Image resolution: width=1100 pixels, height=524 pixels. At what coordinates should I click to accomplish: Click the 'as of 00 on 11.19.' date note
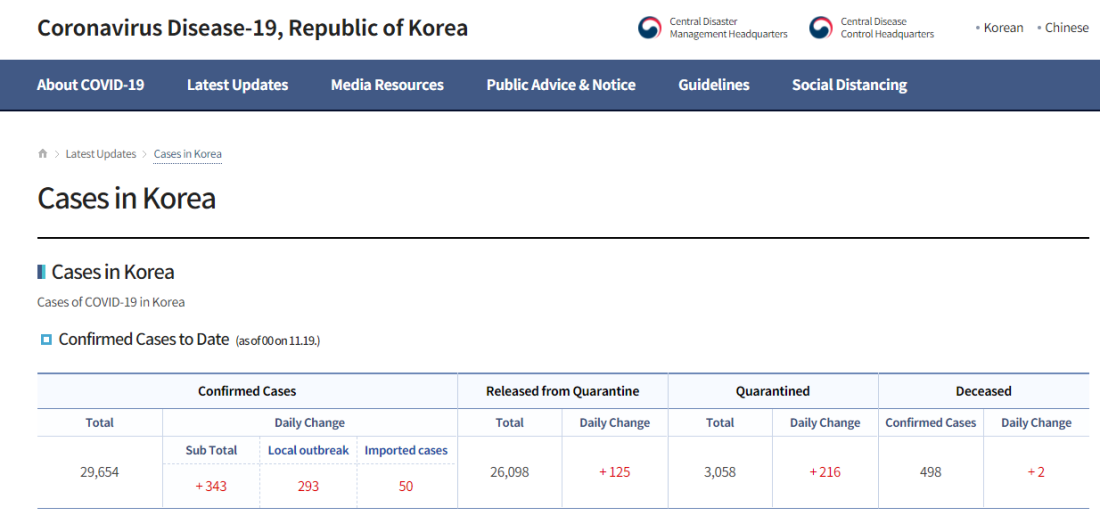(x=278, y=341)
